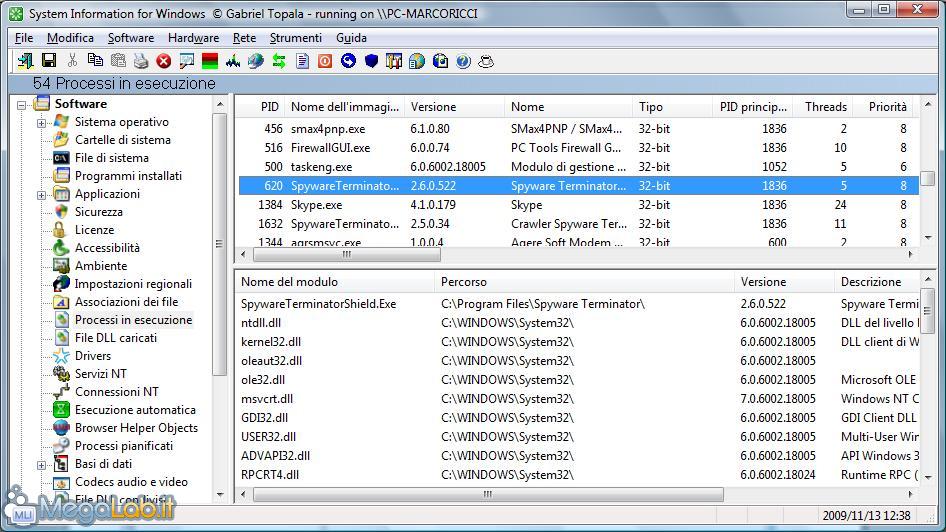Select Cartelle di sistema in tree
This screenshot has width=946, height=532.
tap(122, 140)
